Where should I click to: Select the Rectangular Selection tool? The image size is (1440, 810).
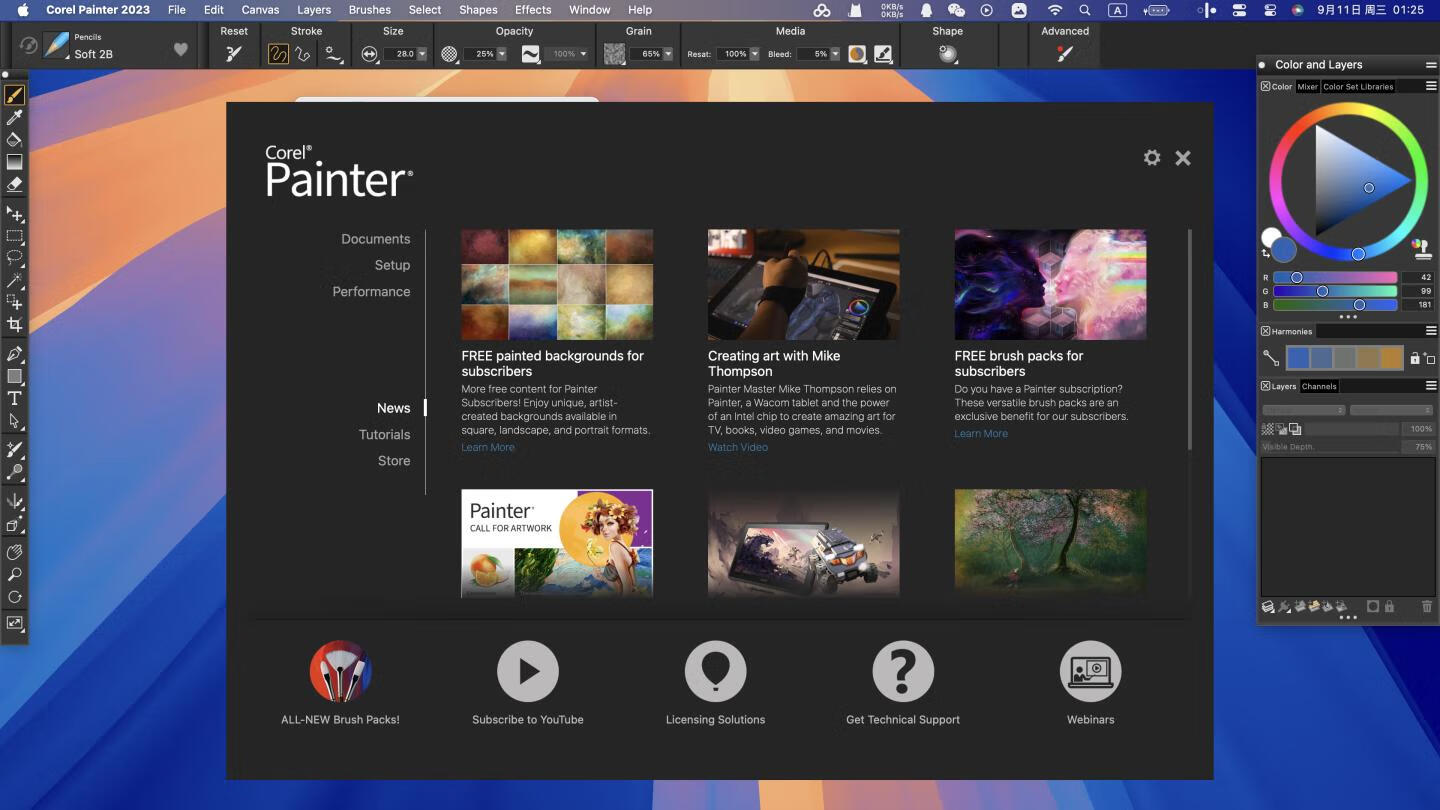(x=14, y=236)
